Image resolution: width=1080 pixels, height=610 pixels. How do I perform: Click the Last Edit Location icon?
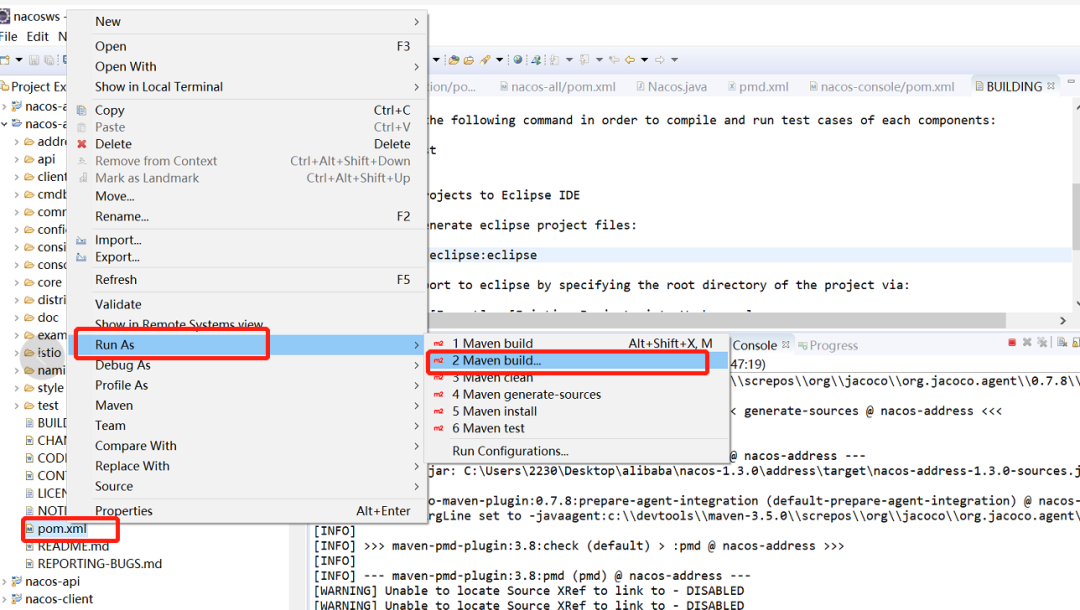tap(614, 60)
